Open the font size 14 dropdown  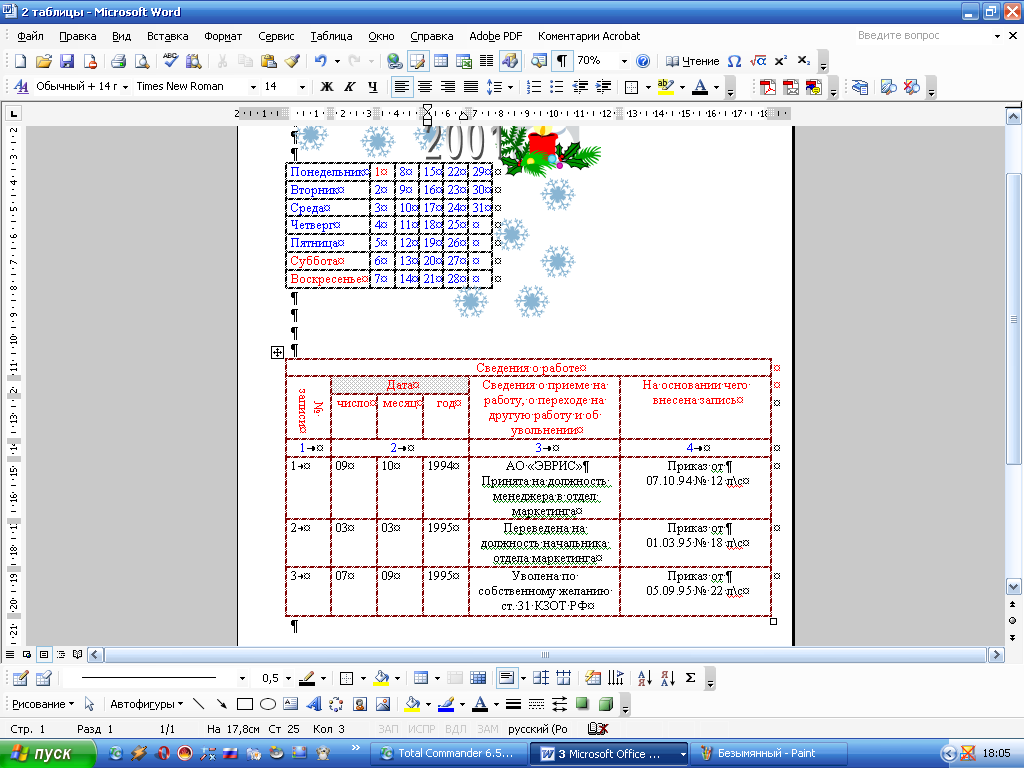click(302, 86)
